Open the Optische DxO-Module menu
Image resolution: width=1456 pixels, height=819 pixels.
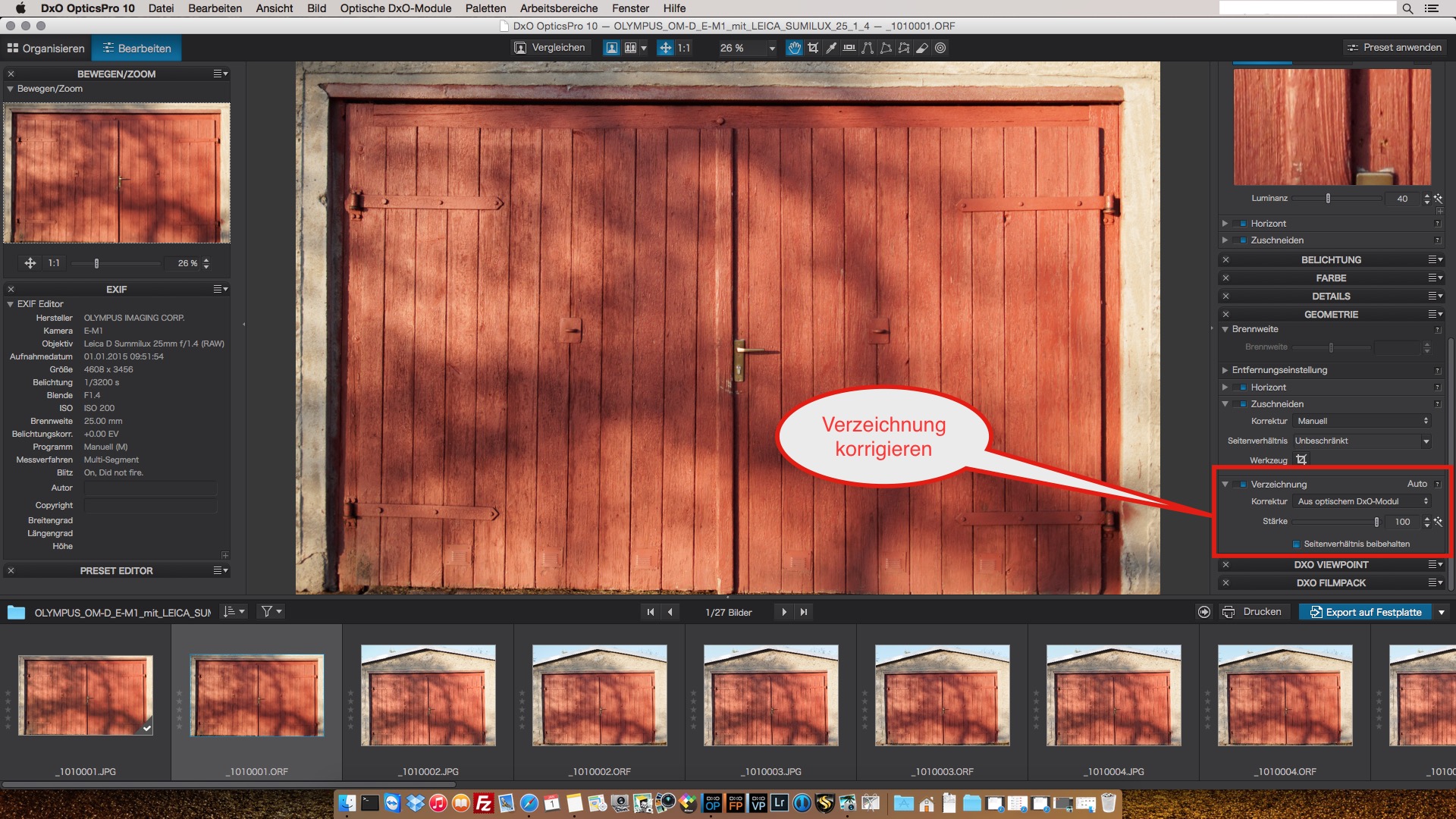pyautogui.click(x=396, y=8)
